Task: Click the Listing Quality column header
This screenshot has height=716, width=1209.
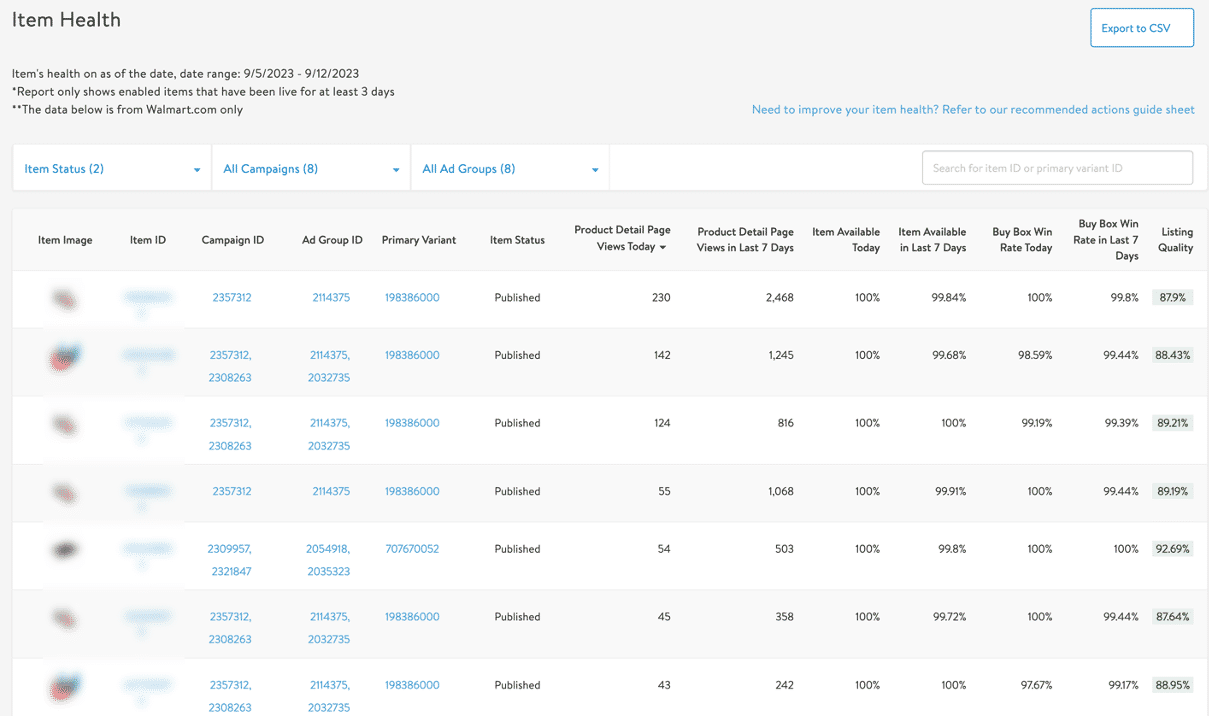Action: [1175, 240]
